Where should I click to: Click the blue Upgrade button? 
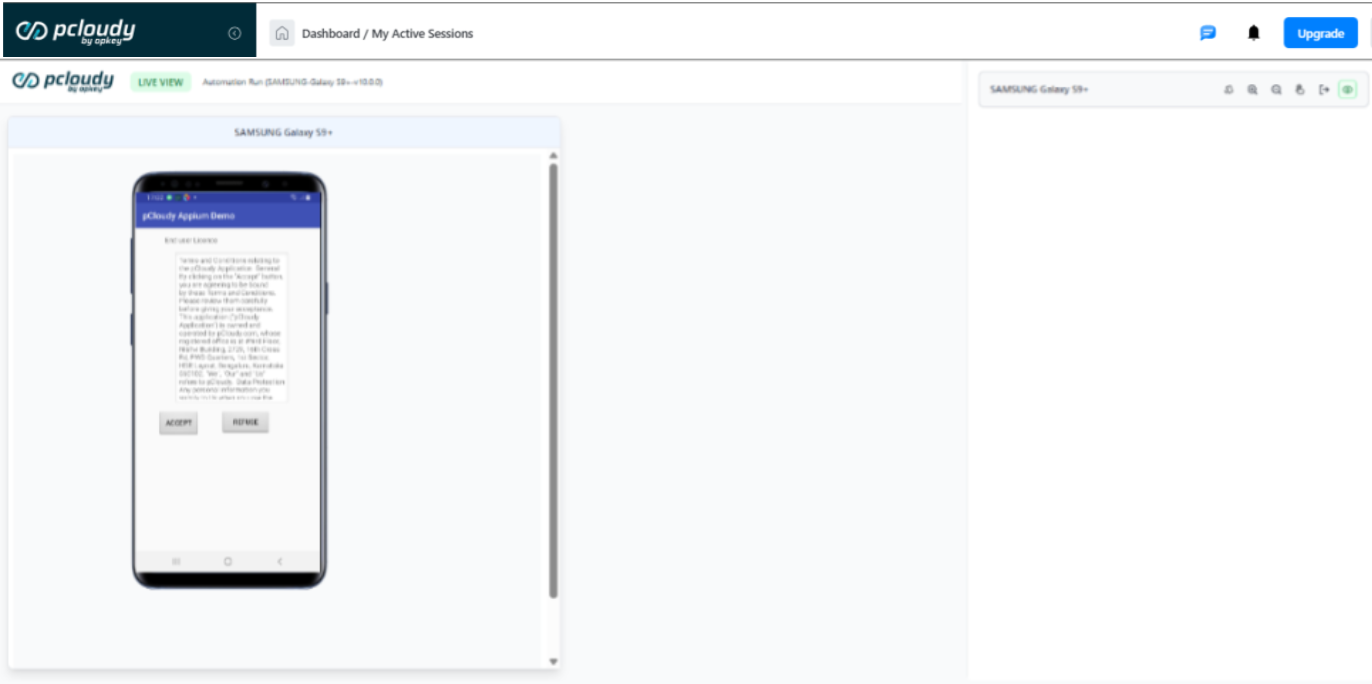[1320, 33]
